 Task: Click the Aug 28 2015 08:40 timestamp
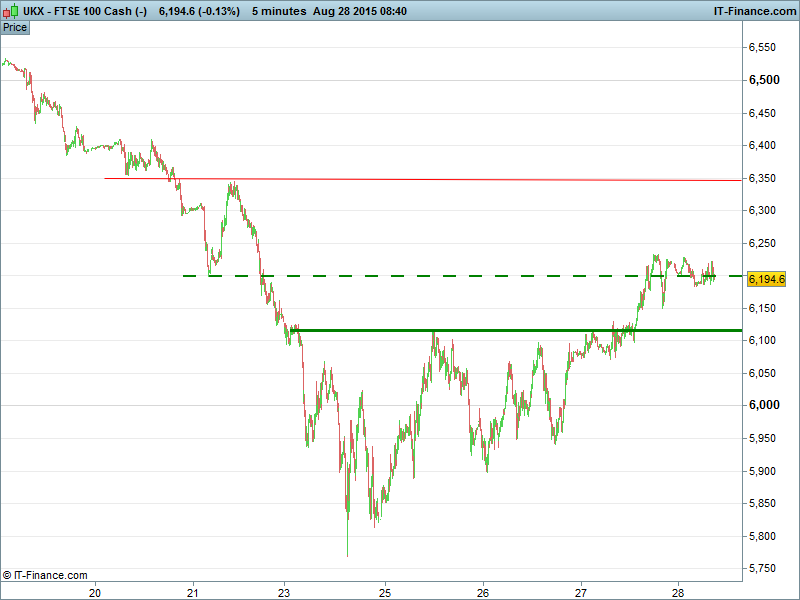(x=360, y=10)
